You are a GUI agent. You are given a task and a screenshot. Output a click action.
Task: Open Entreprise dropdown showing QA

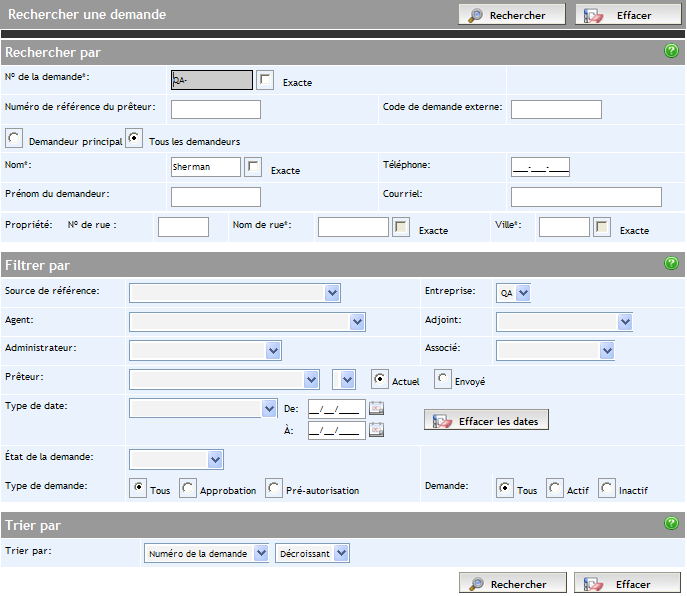513,293
